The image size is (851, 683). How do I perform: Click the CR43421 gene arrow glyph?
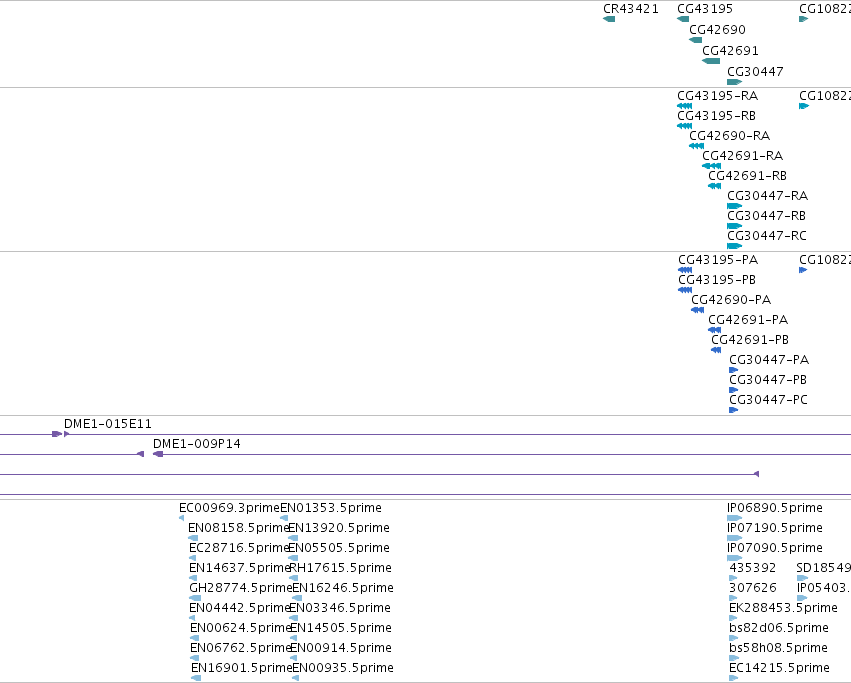(609, 19)
